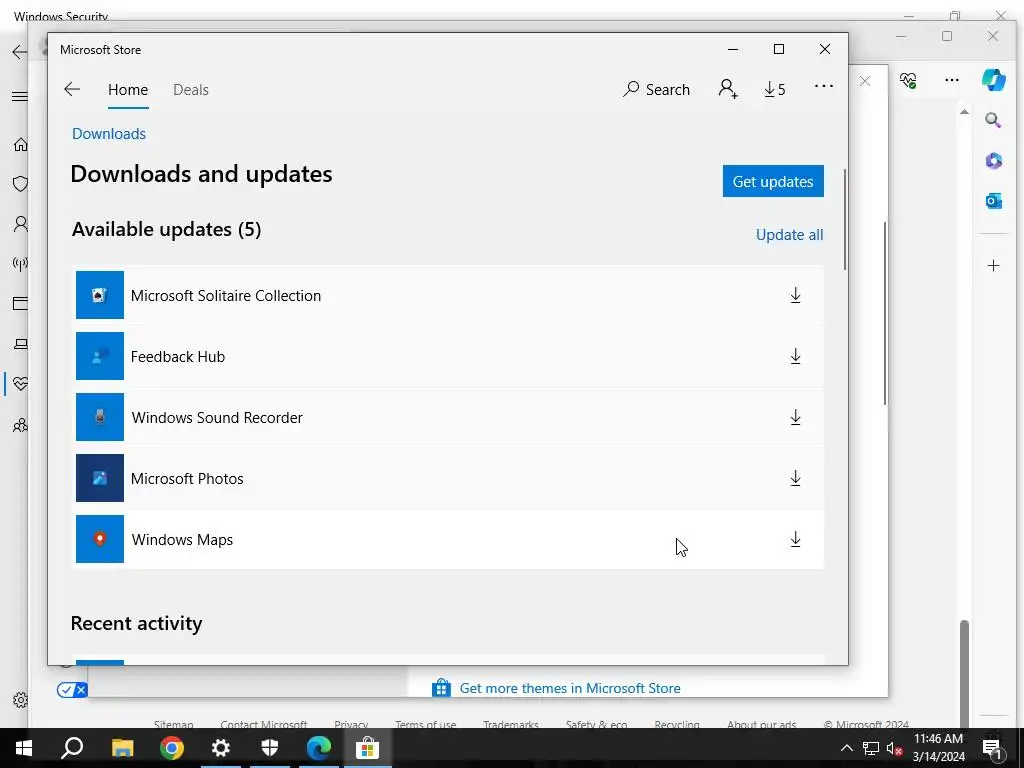Open the Windows Start menu
Screen dimensions: 1024x768
[x=24, y=748]
